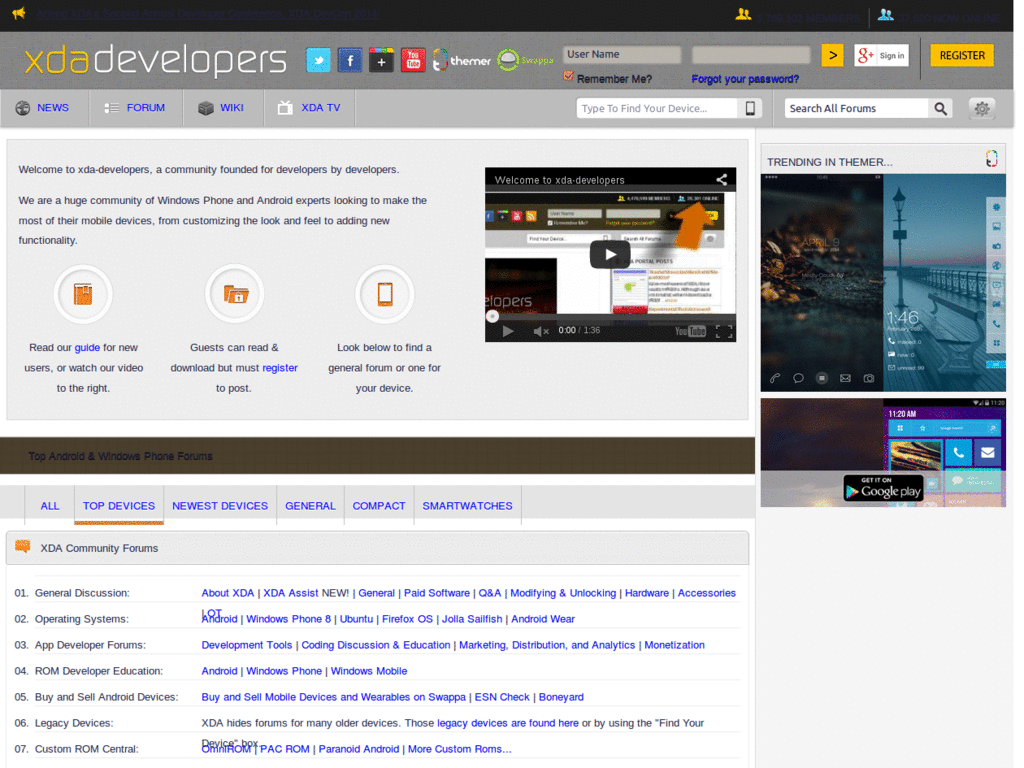Open the gear settings icon
Viewport: 1024px width, 768px height.
(982, 108)
